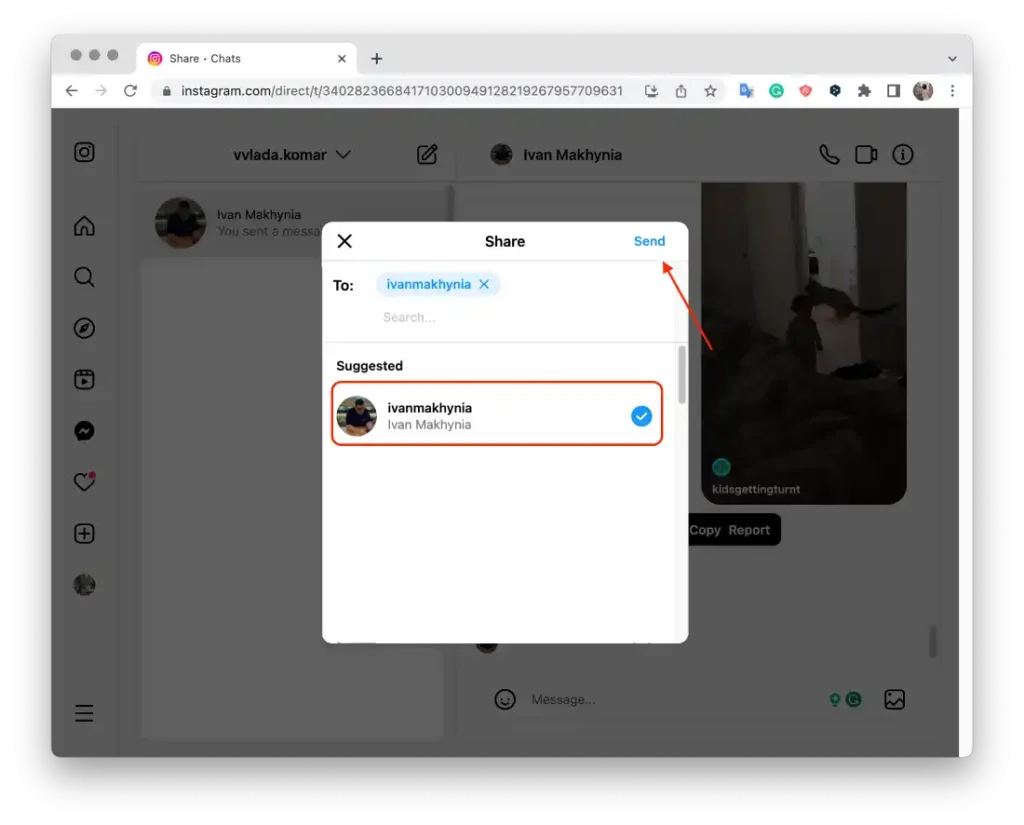Open the Explore compass icon

point(84,328)
